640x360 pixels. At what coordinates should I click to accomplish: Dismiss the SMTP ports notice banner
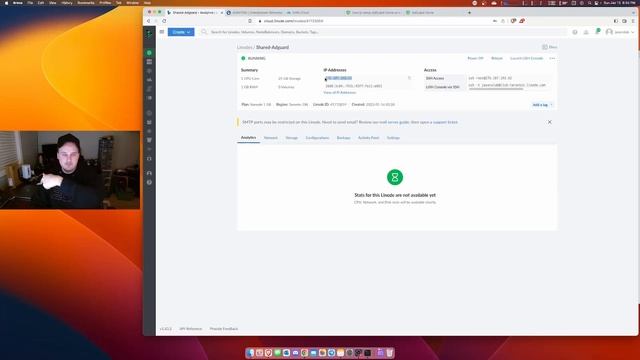coord(549,122)
